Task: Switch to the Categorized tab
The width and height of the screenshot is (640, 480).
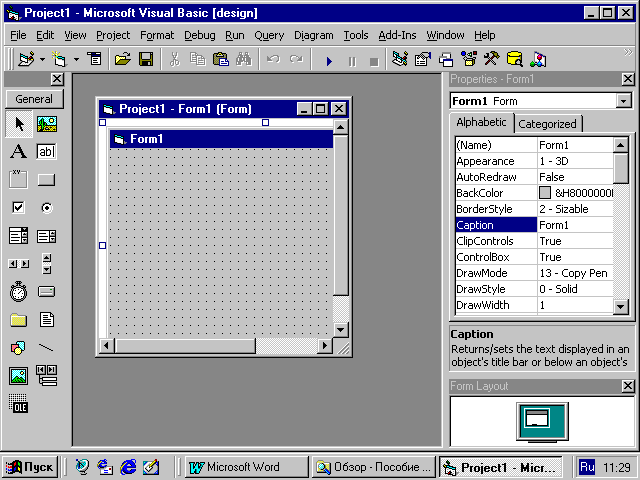Action: click(x=547, y=124)
